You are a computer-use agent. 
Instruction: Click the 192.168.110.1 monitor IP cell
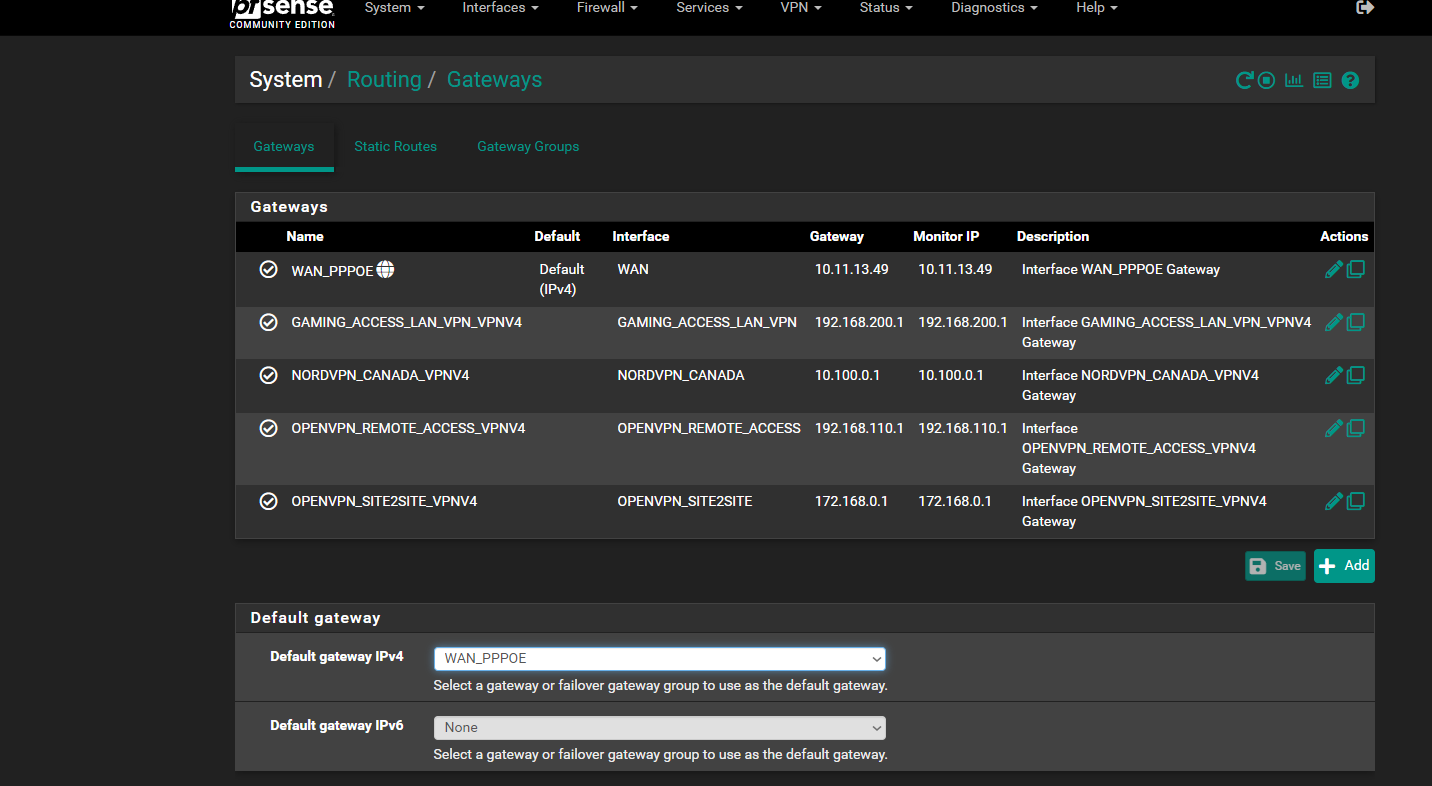point(963,429)
